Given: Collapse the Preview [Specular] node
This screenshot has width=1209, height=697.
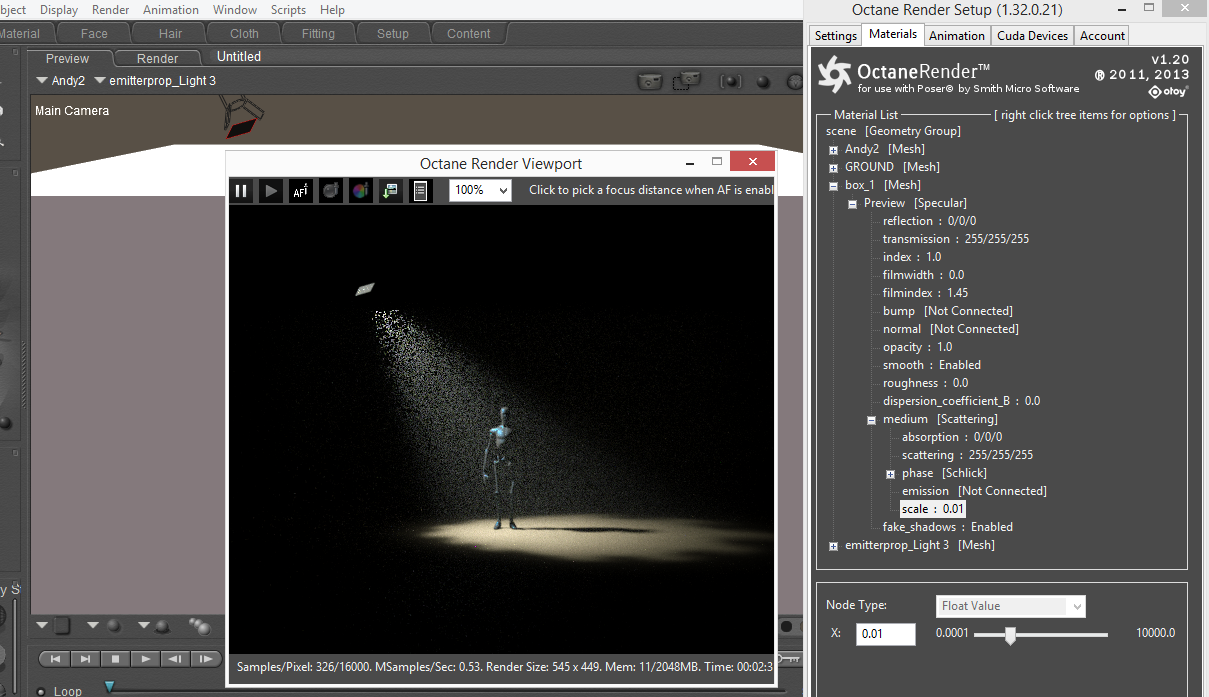Looking at the screenshot, I should [x=853, y=203].
